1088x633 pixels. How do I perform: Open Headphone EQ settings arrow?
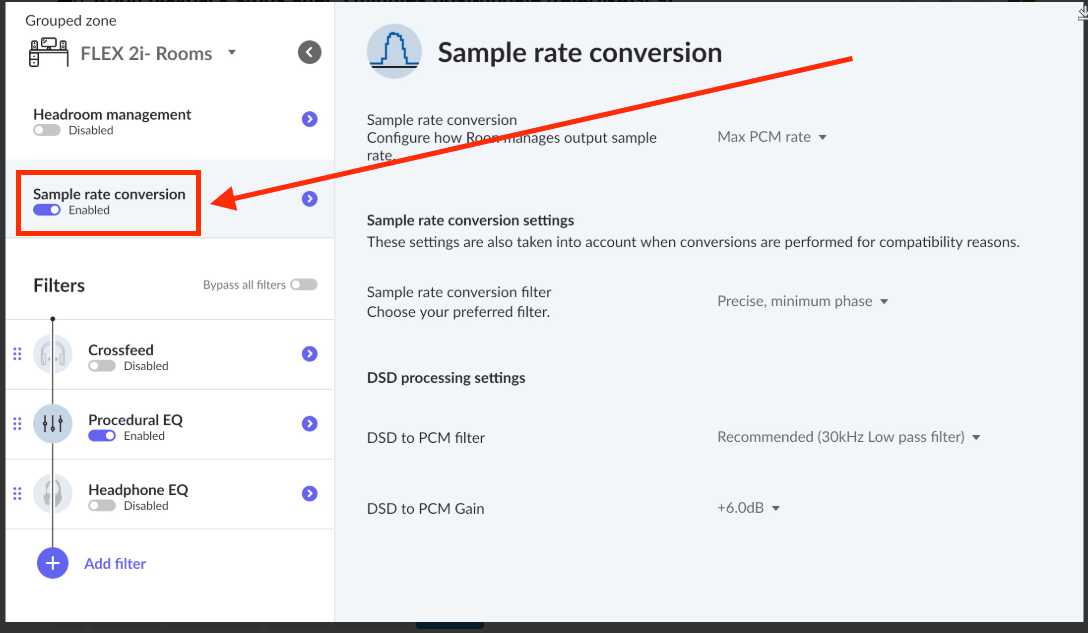click(x=309, y=493)
